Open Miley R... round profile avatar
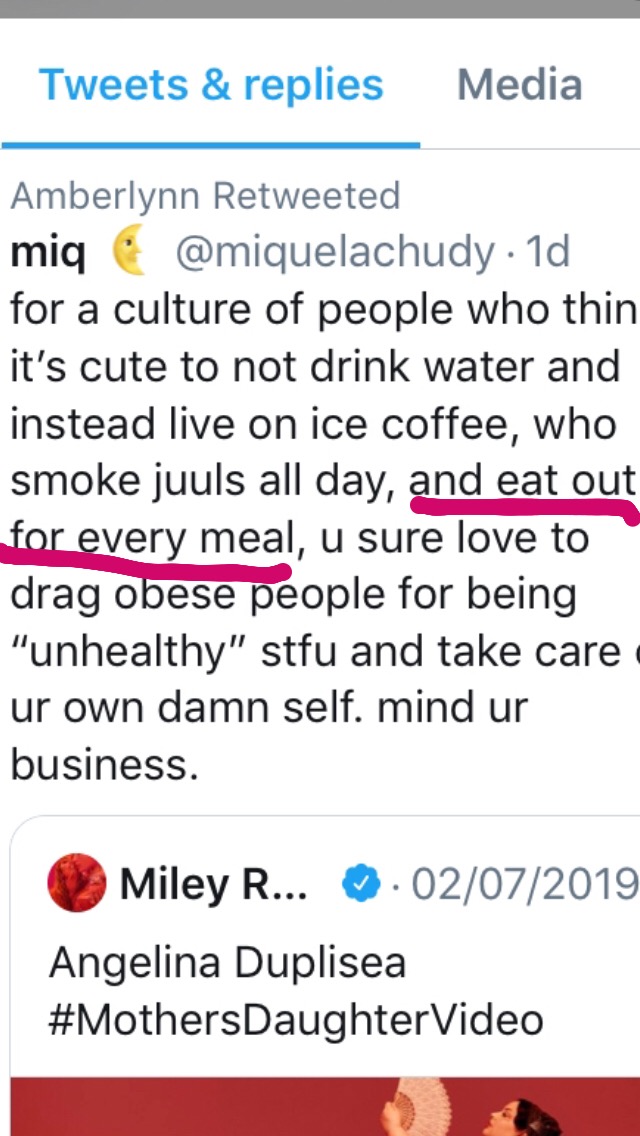The image size is (640, 1136). [x=77, y=882]
